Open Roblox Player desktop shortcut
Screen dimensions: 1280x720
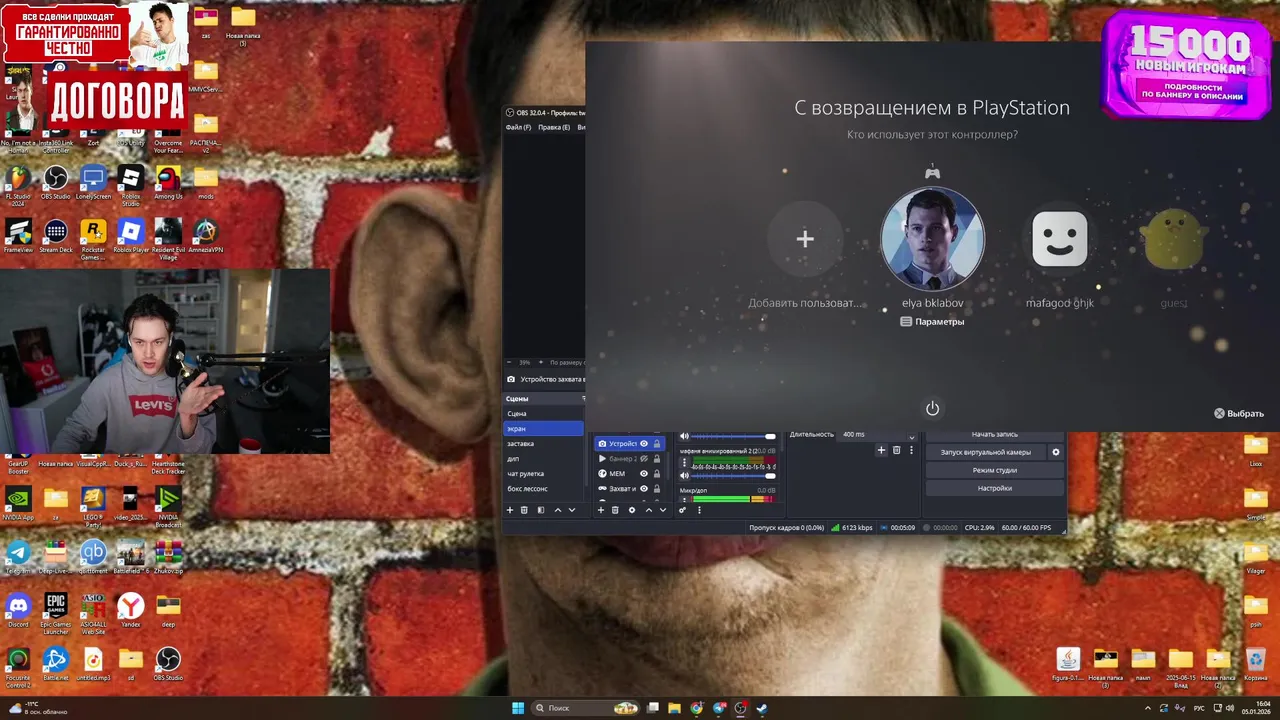pos(130,236)
